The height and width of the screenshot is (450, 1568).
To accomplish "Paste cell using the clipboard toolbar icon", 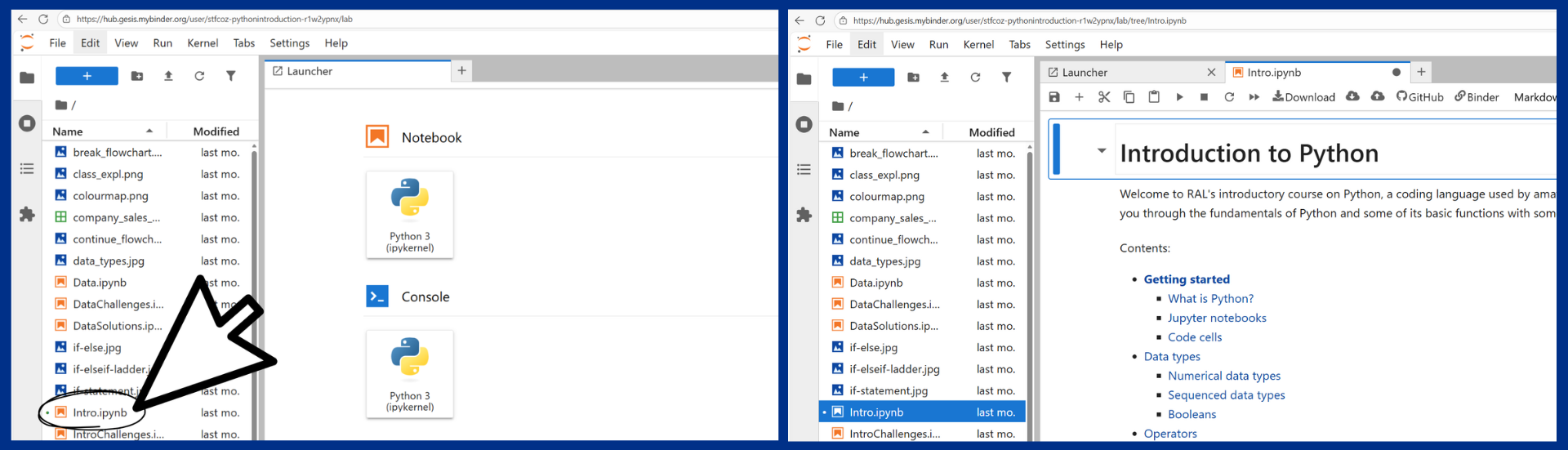I will [x=1154, y=97].
